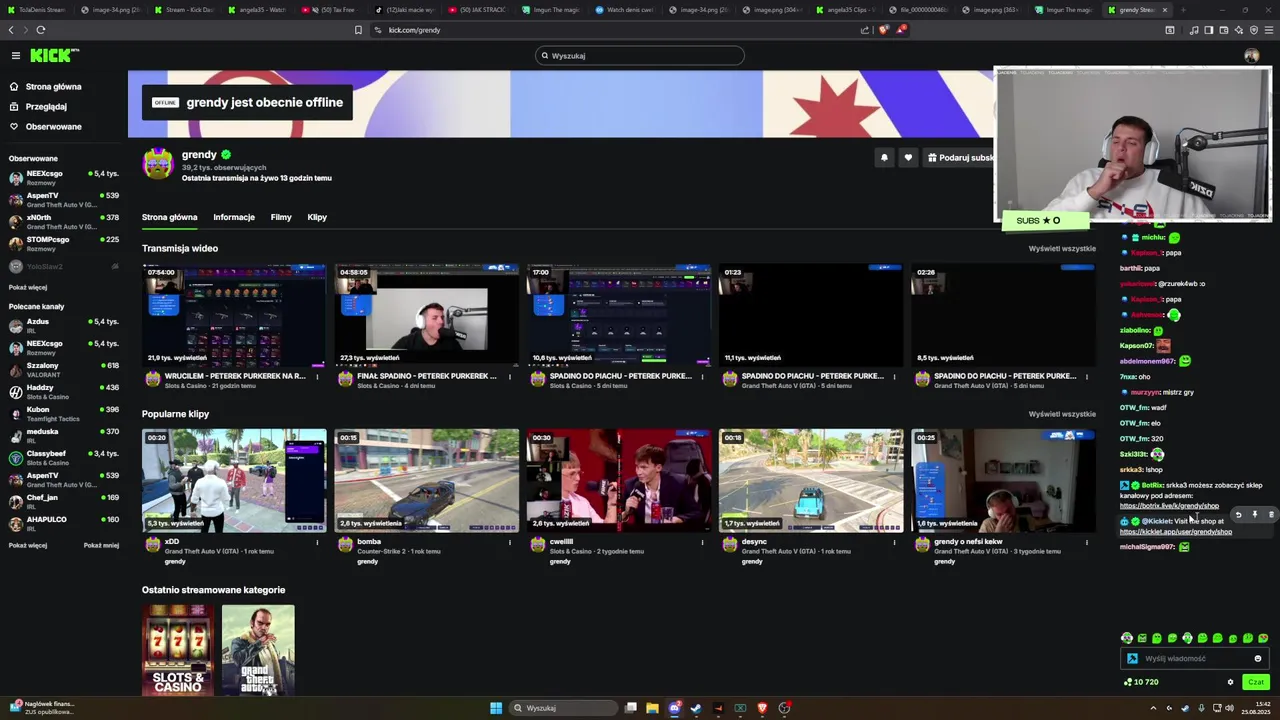Open Brave music playlist icon
1280x720 pixels.
point(1194,30)
